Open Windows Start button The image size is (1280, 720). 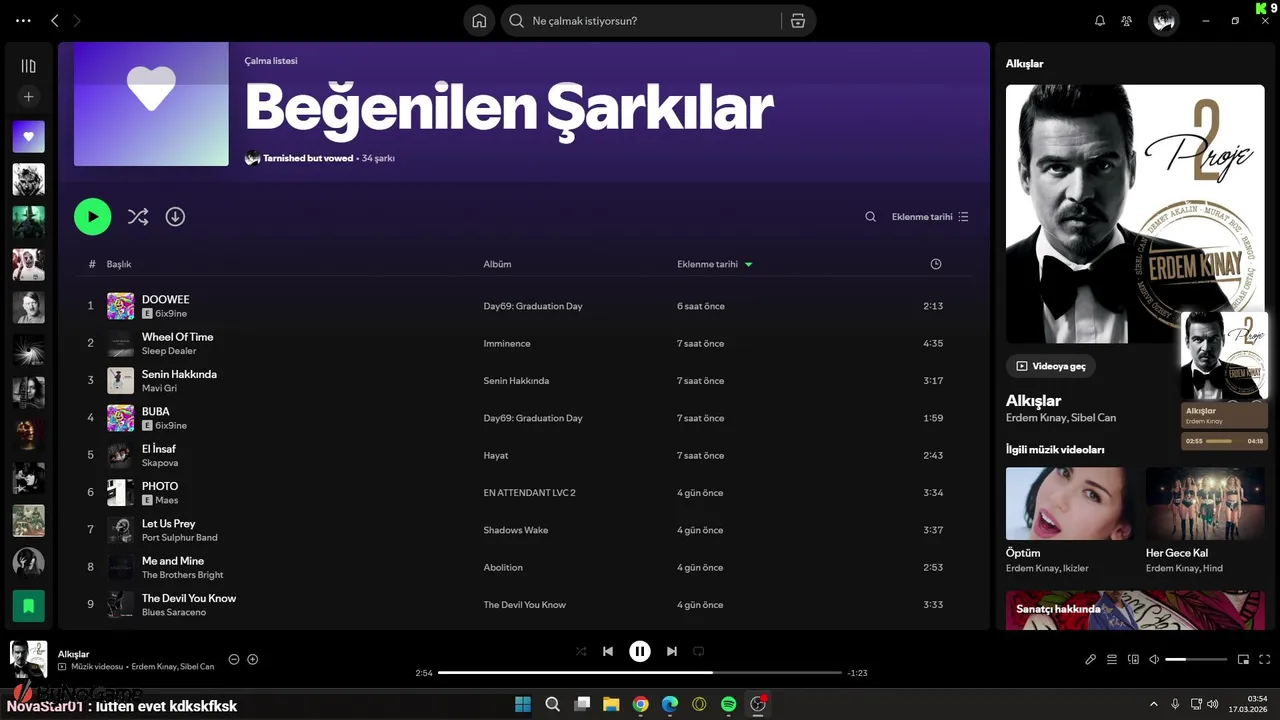pos(523,704)
